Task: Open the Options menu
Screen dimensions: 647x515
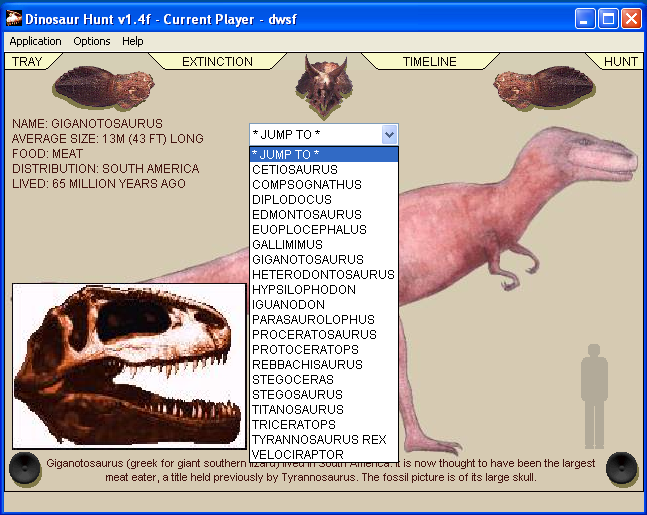Action: [x=92, y=41]
